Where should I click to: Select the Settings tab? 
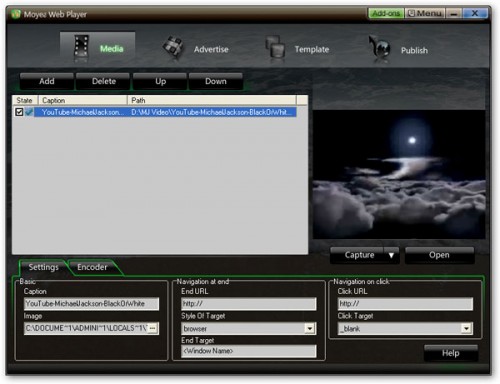coord(43,267)
